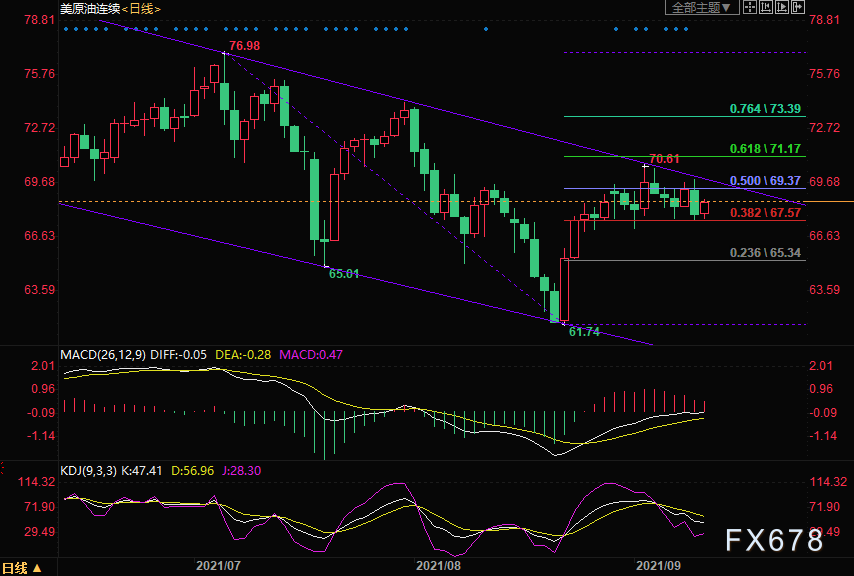The image size is (854, 576).
Task: Click the 2021/08 date on the time axis
Action: 438,566
